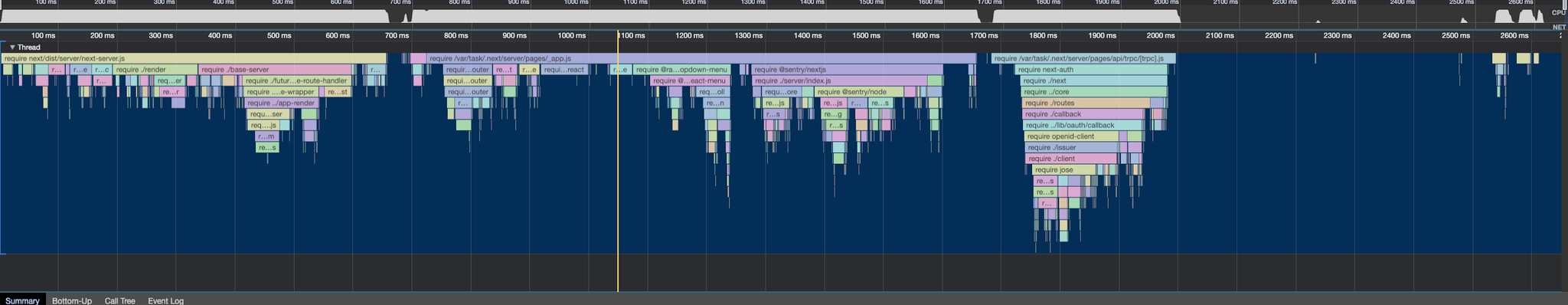Screen dimensions: 1568x305
Task: Click 2000 ms on the main ruler
Action: [1161, 35]
